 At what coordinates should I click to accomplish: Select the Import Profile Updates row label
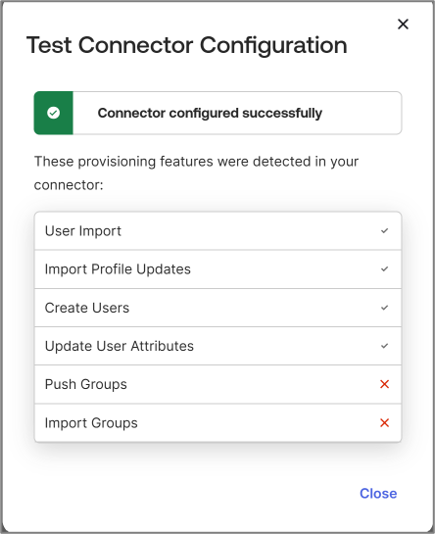[x=118, y=269]
